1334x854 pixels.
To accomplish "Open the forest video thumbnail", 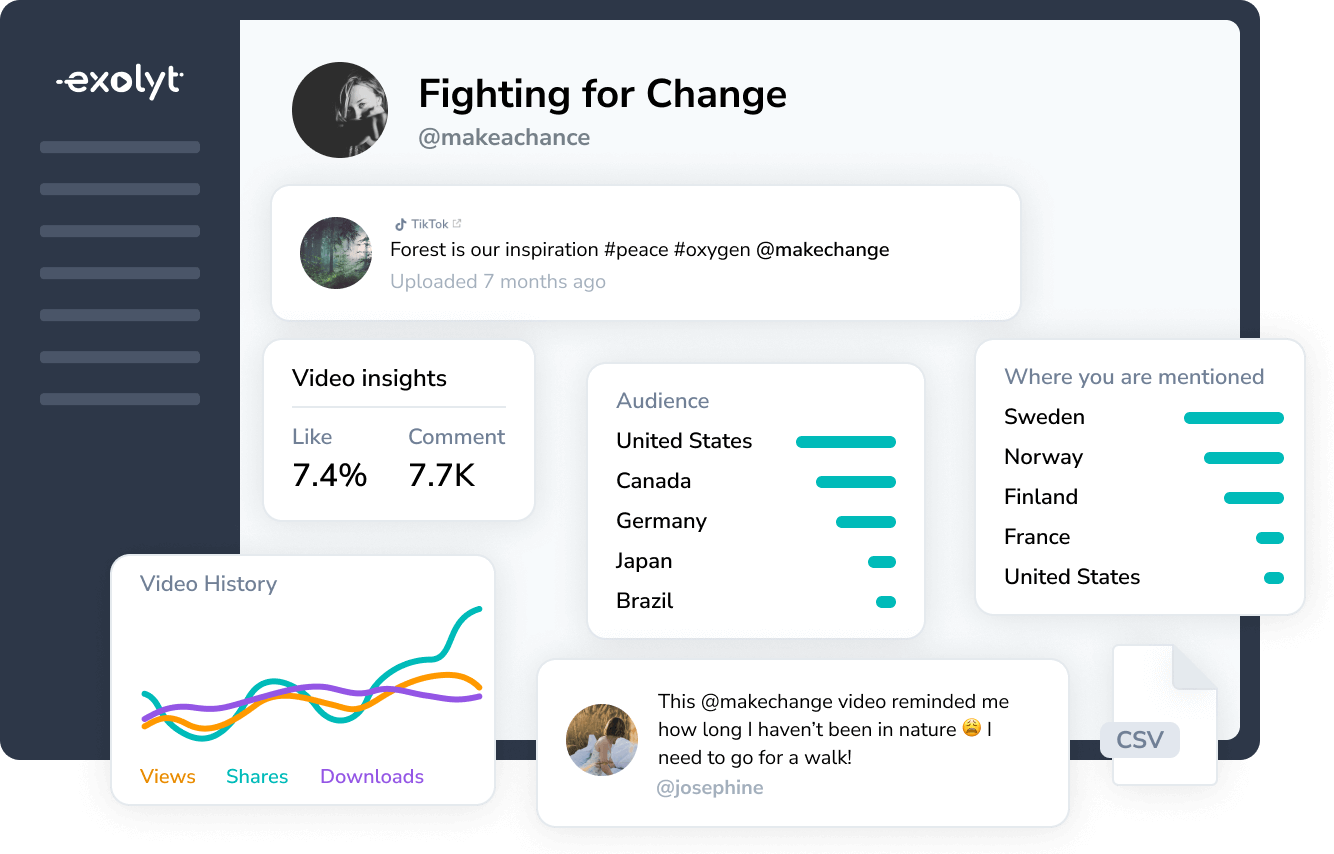I will [x=336, y=253].
